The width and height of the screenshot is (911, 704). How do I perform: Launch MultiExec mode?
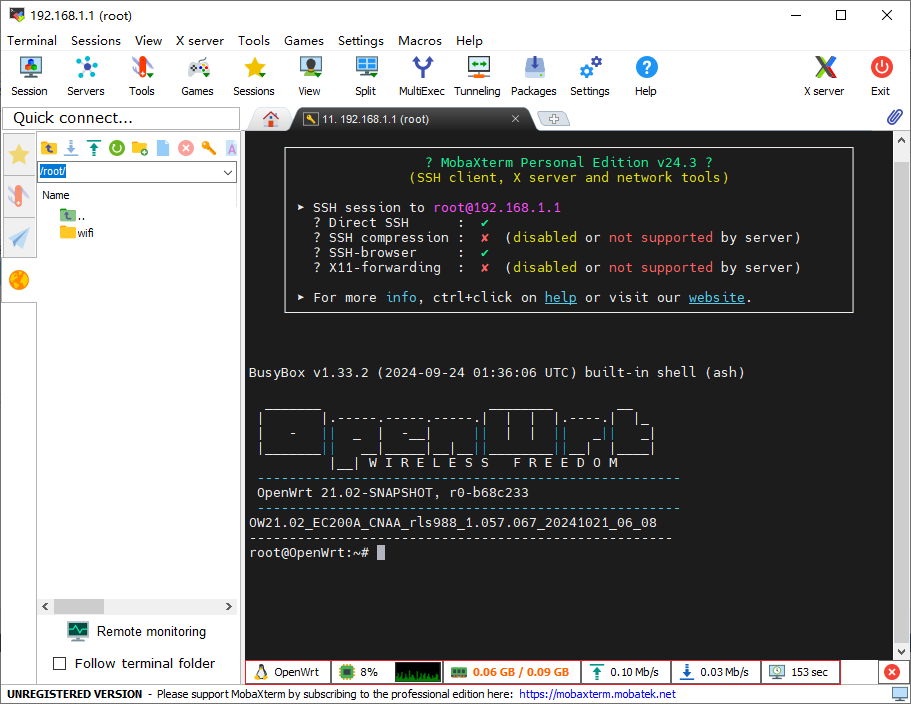tap(422, 76)
